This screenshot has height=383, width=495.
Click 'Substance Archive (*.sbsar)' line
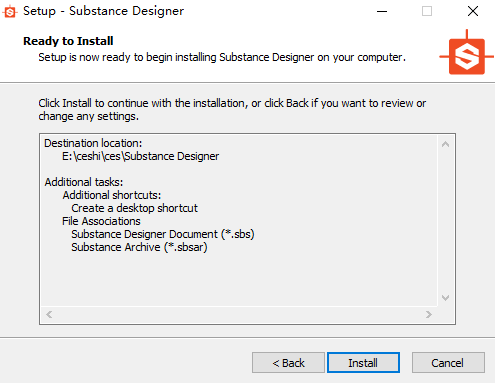pyautogui.click(x=139, y=247)
